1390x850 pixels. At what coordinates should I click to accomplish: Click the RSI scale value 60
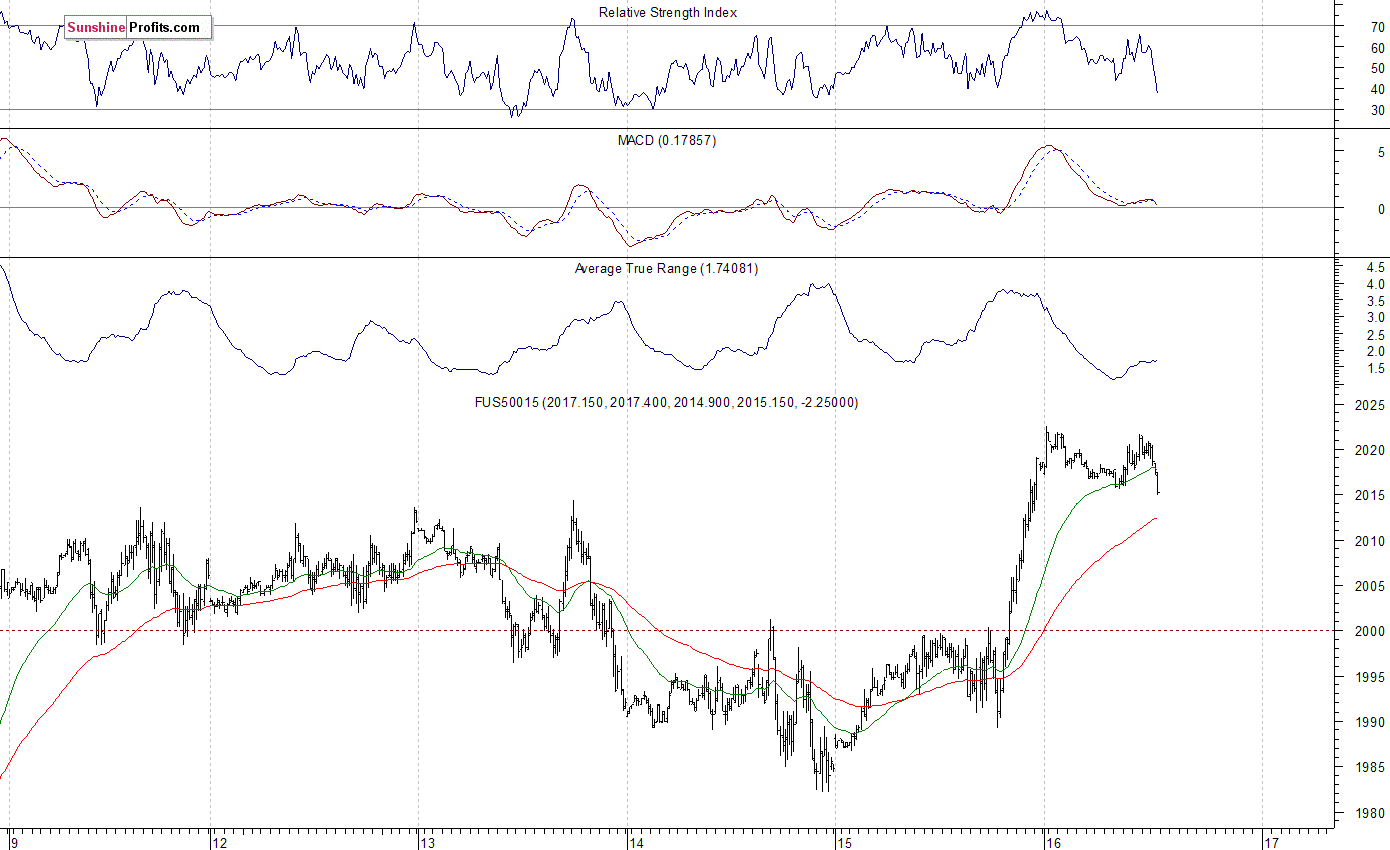[x=1378, y=48]
